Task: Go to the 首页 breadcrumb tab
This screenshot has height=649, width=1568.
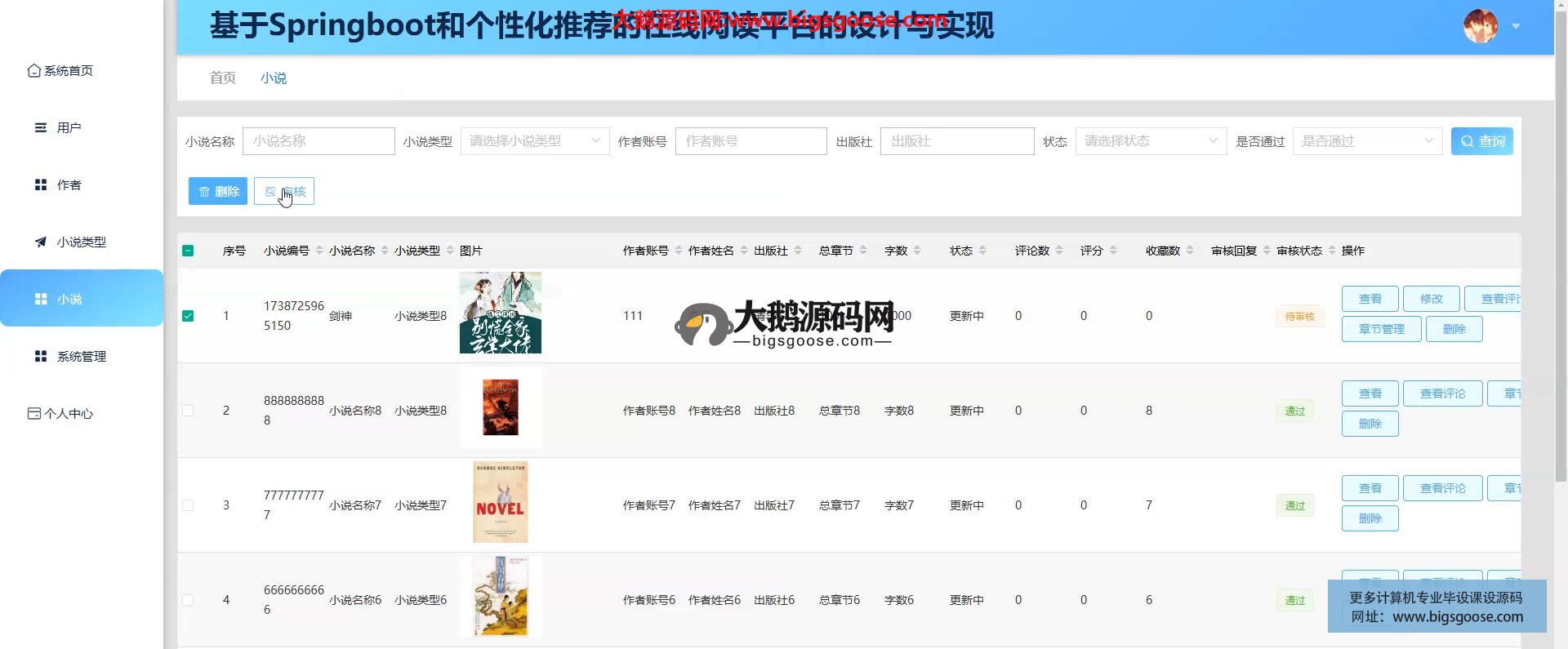Action: (222, 78)
